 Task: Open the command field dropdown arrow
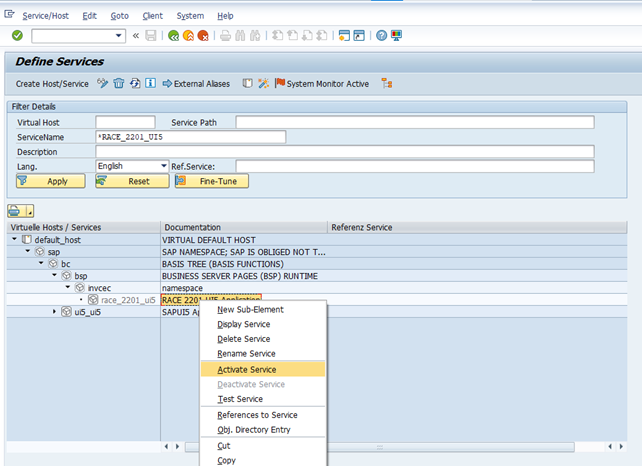click(x=119, y=36)
